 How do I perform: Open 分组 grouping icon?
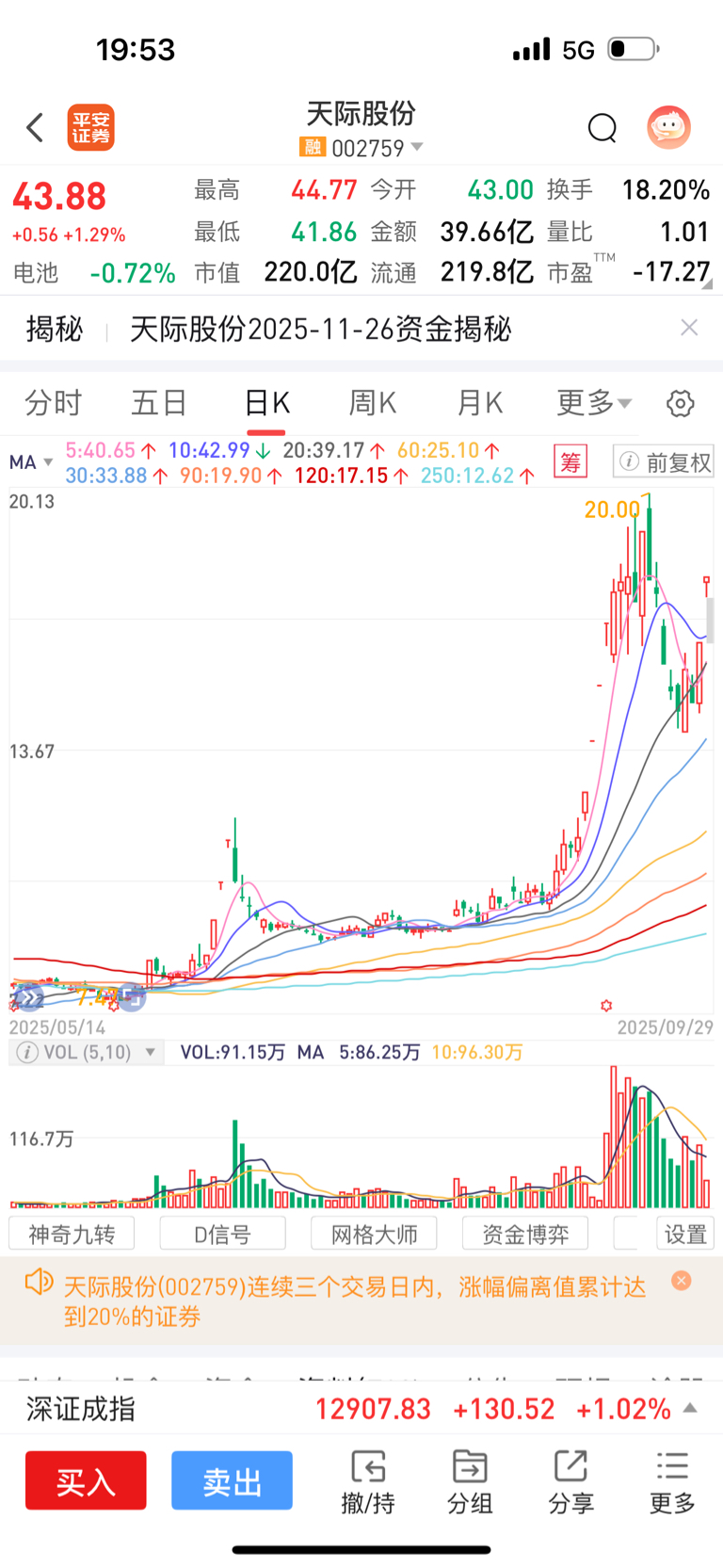point(470,1482)
